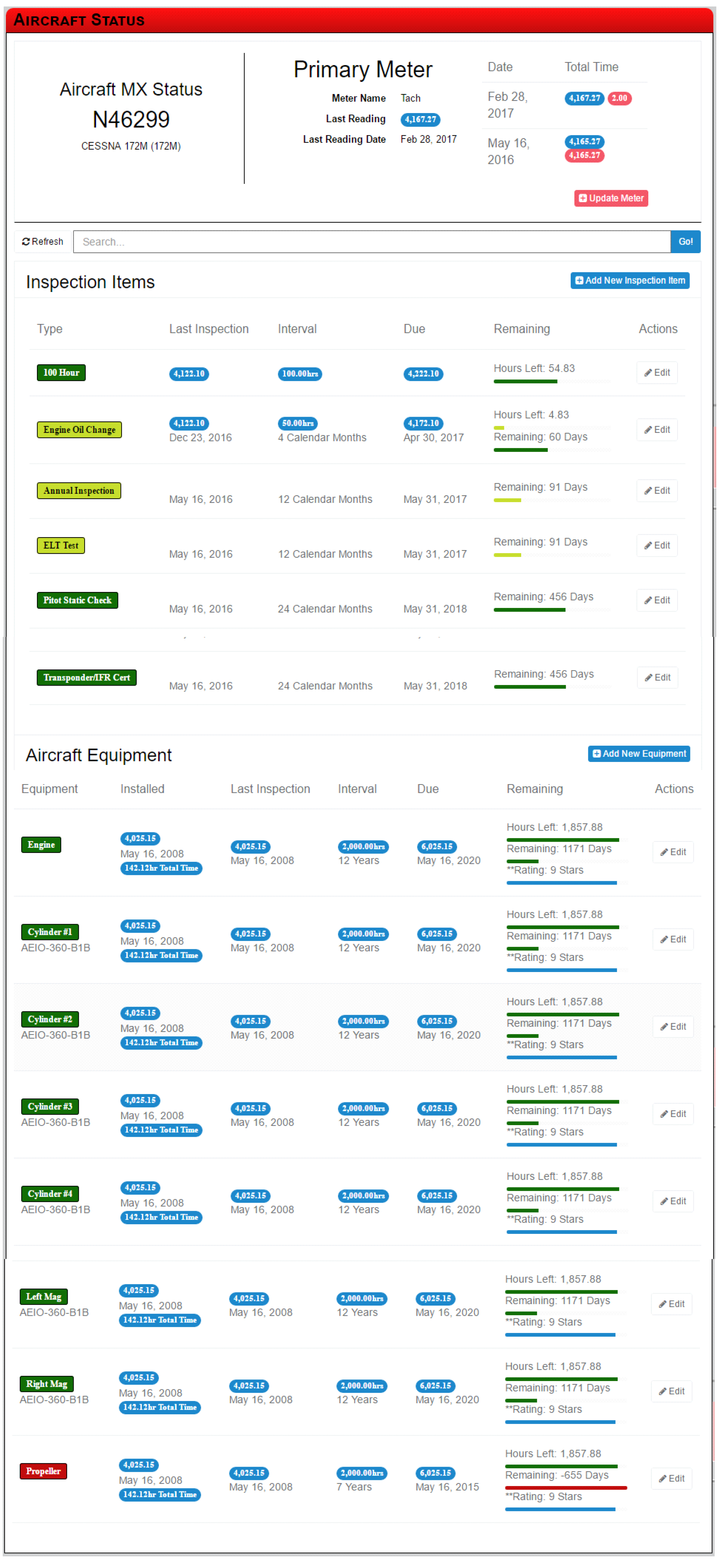720x1568 pixels.
Task: Edit the 100 Hour inspection item
Action: click(x=657, y=373)
